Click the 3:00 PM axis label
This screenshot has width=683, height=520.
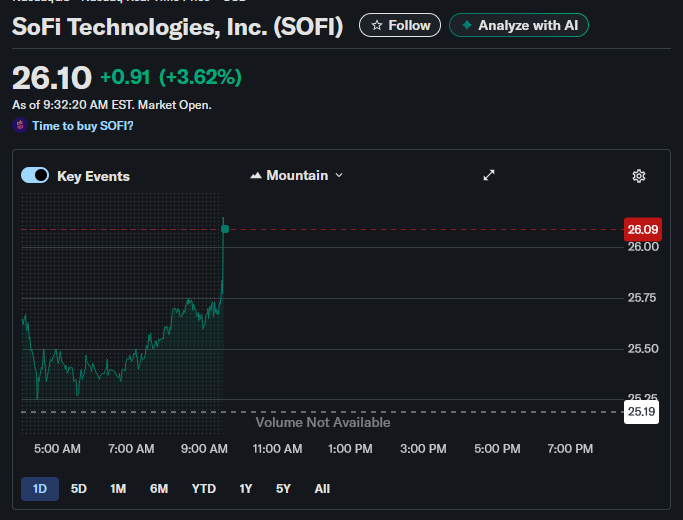pyautogui.click(x=423, y=449)
